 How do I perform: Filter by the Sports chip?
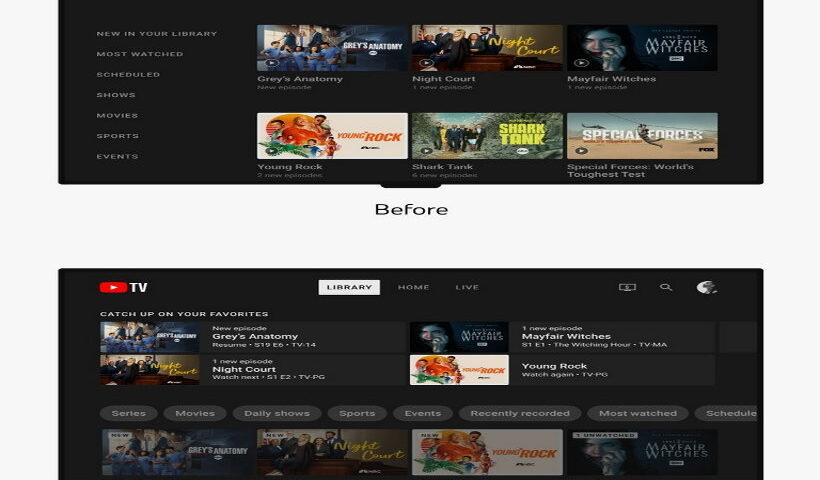357,413
